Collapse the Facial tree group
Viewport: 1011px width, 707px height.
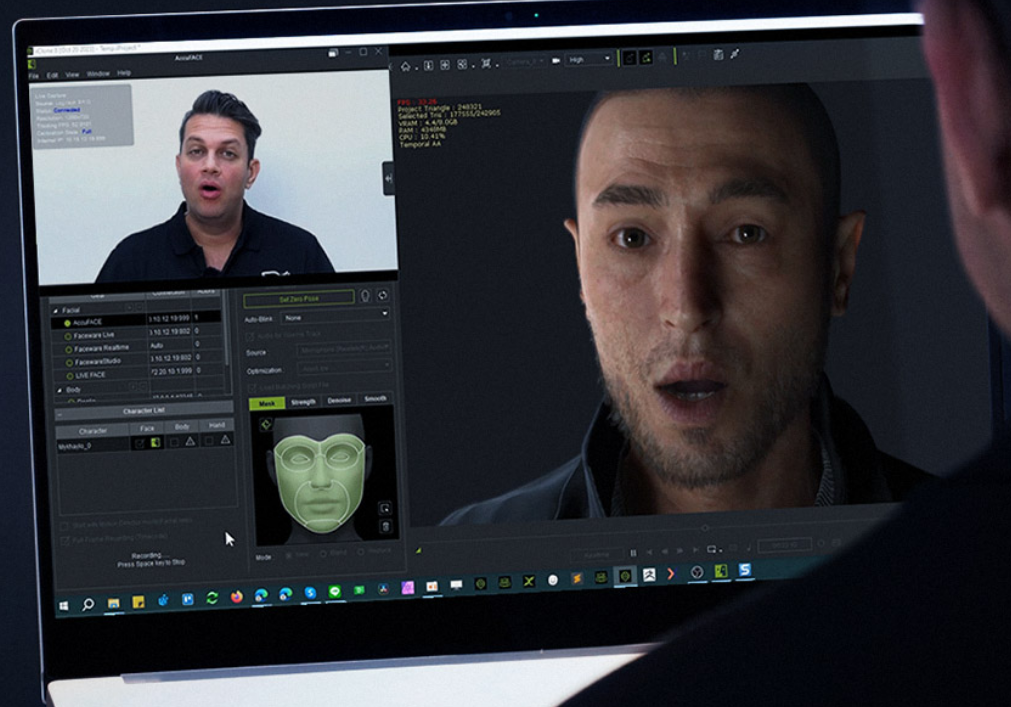[x=55, y=311]
